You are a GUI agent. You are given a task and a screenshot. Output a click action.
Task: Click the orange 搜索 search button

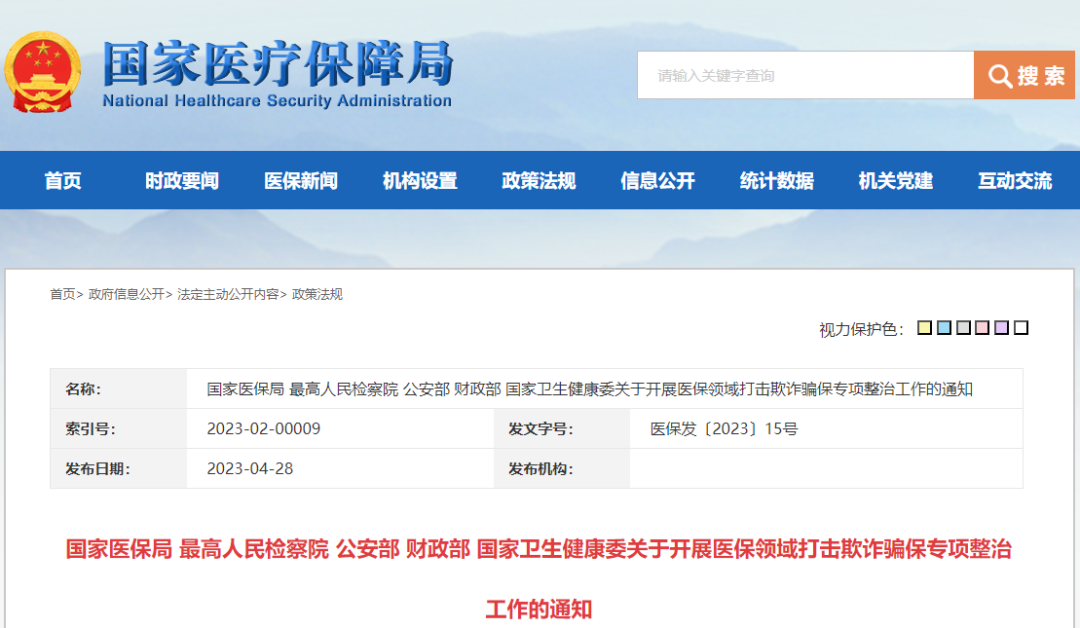1024,75
